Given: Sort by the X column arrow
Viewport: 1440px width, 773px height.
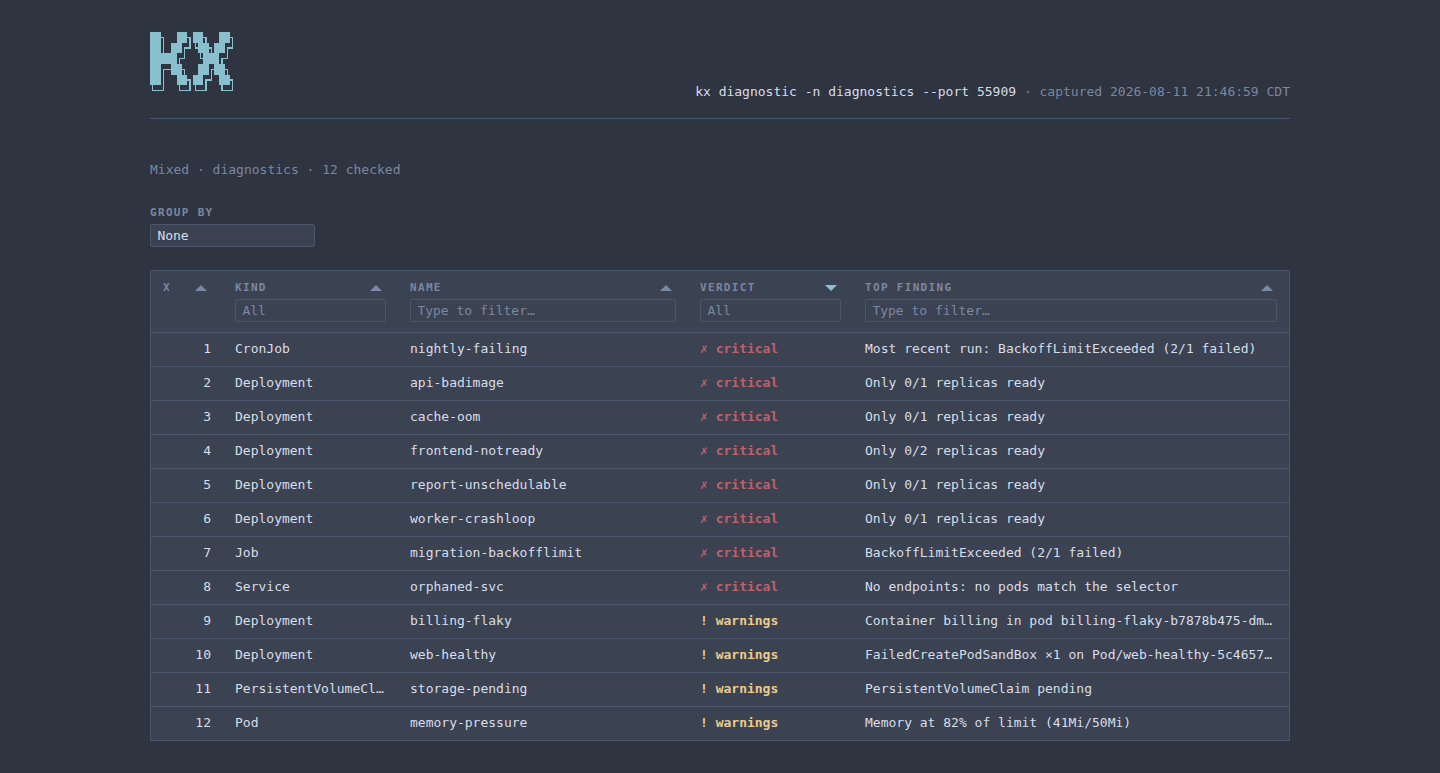Looking at the screenshot, I should coord(201,288).
